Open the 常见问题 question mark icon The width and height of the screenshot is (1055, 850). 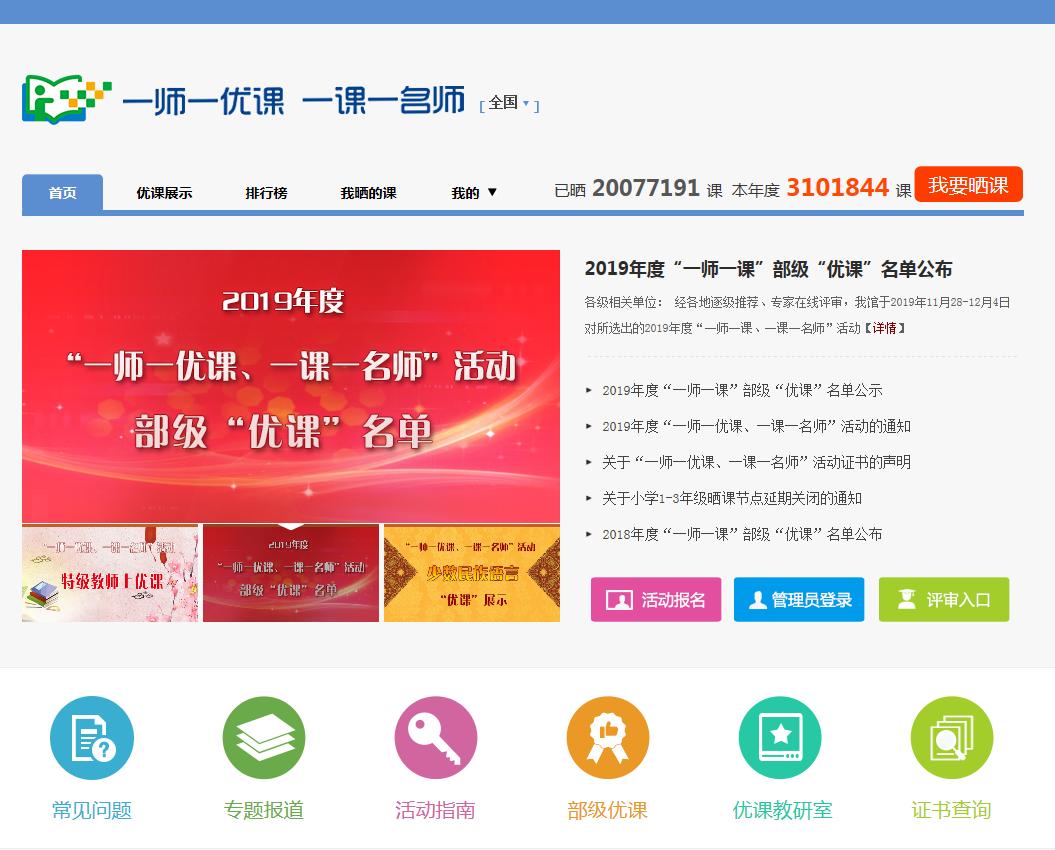[x=92, y=737]
